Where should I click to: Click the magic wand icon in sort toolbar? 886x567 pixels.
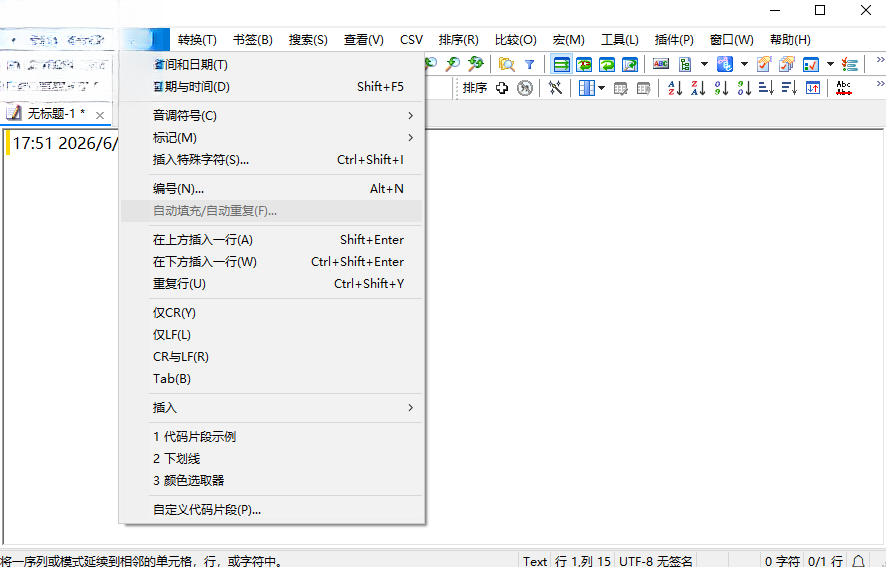click(x=555, y=88)
